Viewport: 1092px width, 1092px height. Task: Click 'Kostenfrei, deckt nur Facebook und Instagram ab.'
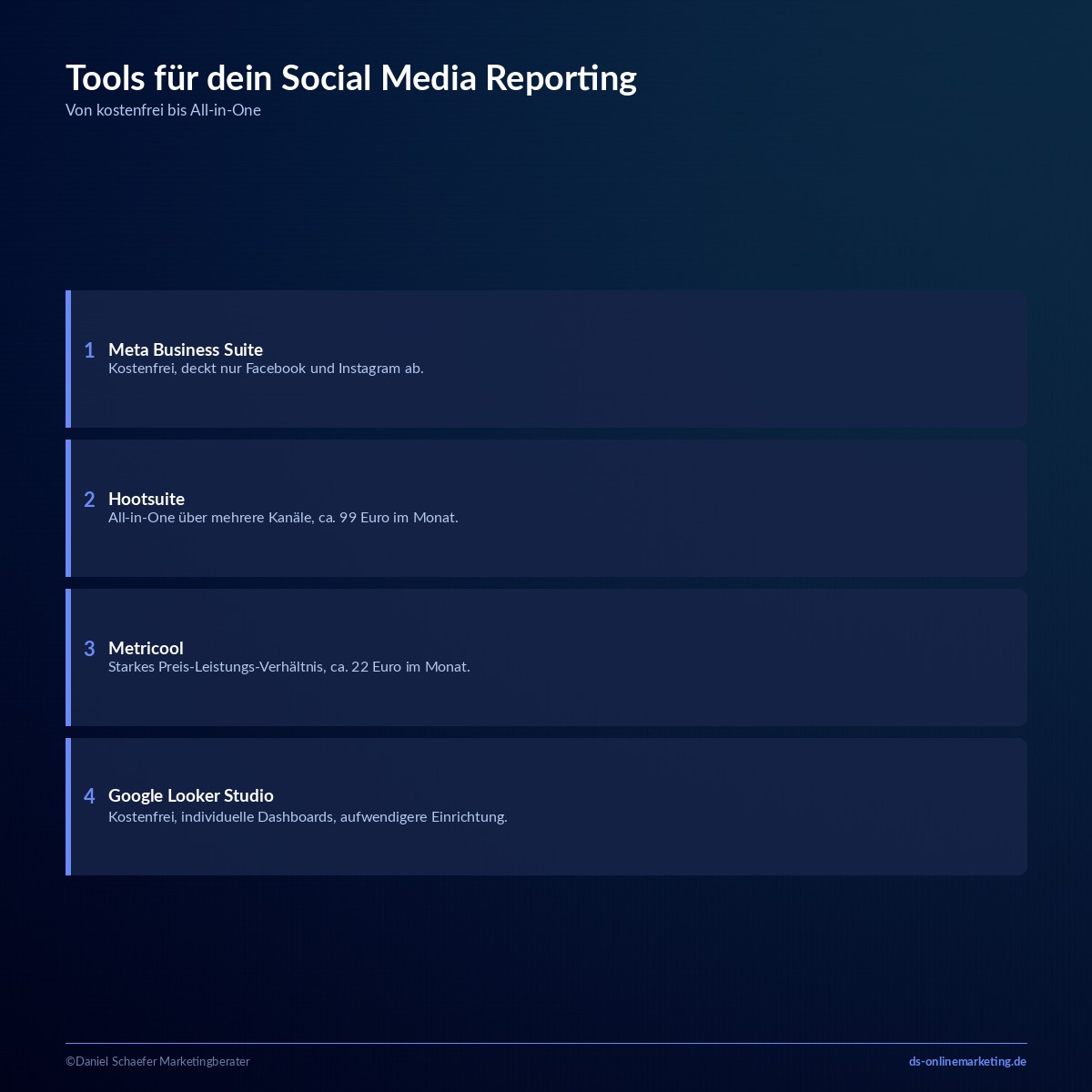tap(266, 369)
